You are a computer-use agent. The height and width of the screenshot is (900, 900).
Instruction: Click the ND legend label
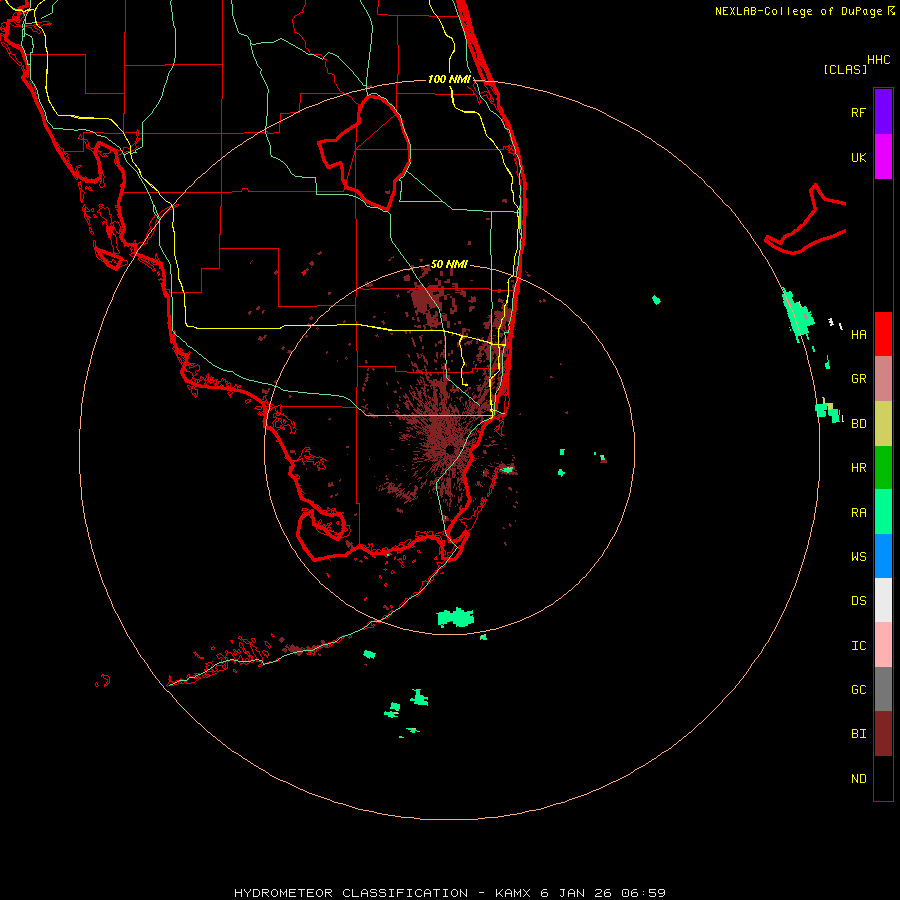click(858, 779)
